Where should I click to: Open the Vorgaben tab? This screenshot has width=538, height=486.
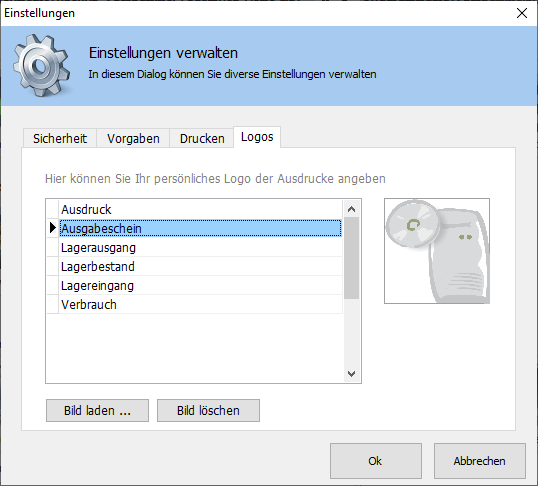[133, 138]
